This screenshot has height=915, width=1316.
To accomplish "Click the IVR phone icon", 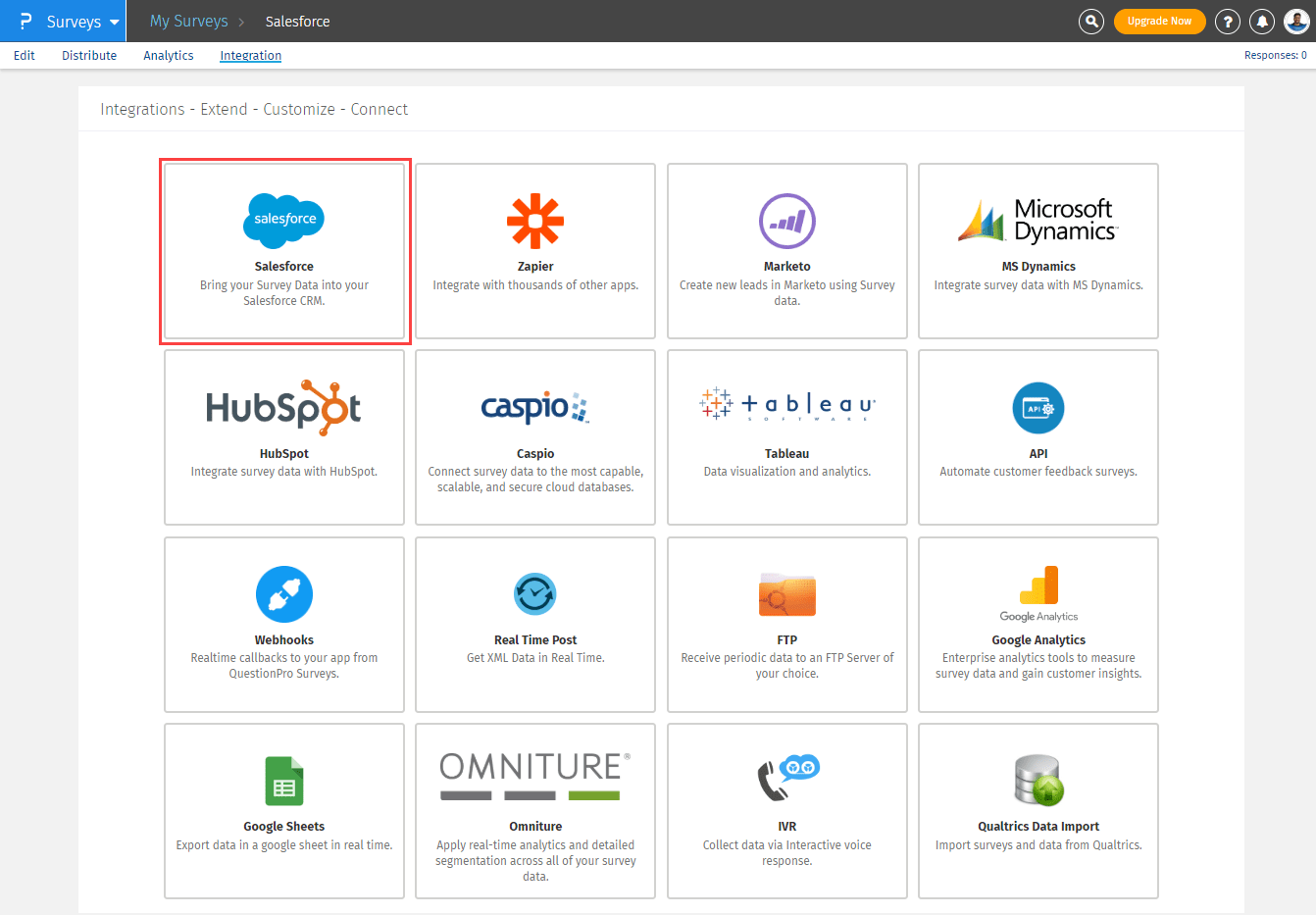I will coord(786,779).
